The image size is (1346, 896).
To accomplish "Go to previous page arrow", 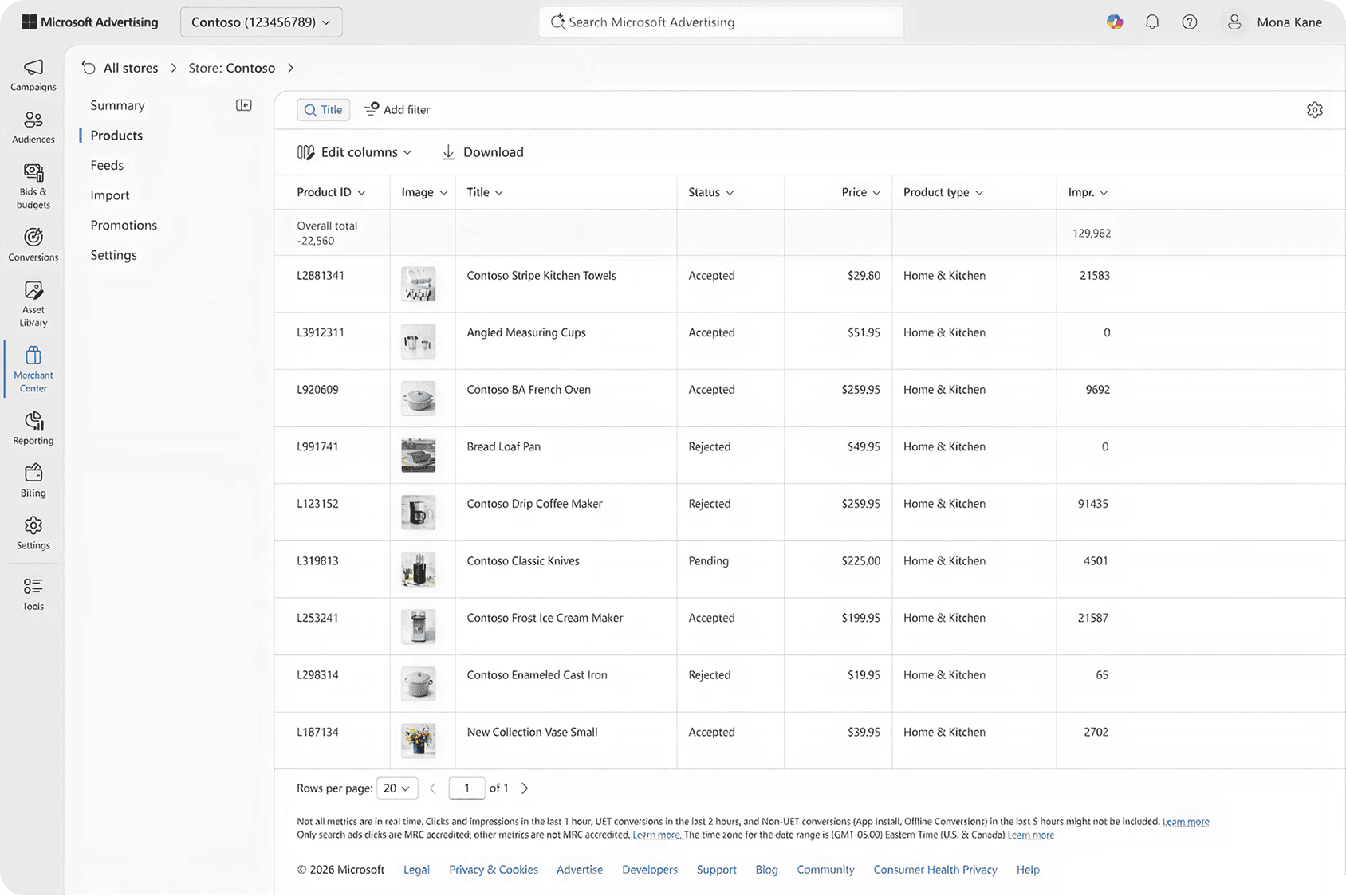I will pyautogui.click(x=433, y=788).
